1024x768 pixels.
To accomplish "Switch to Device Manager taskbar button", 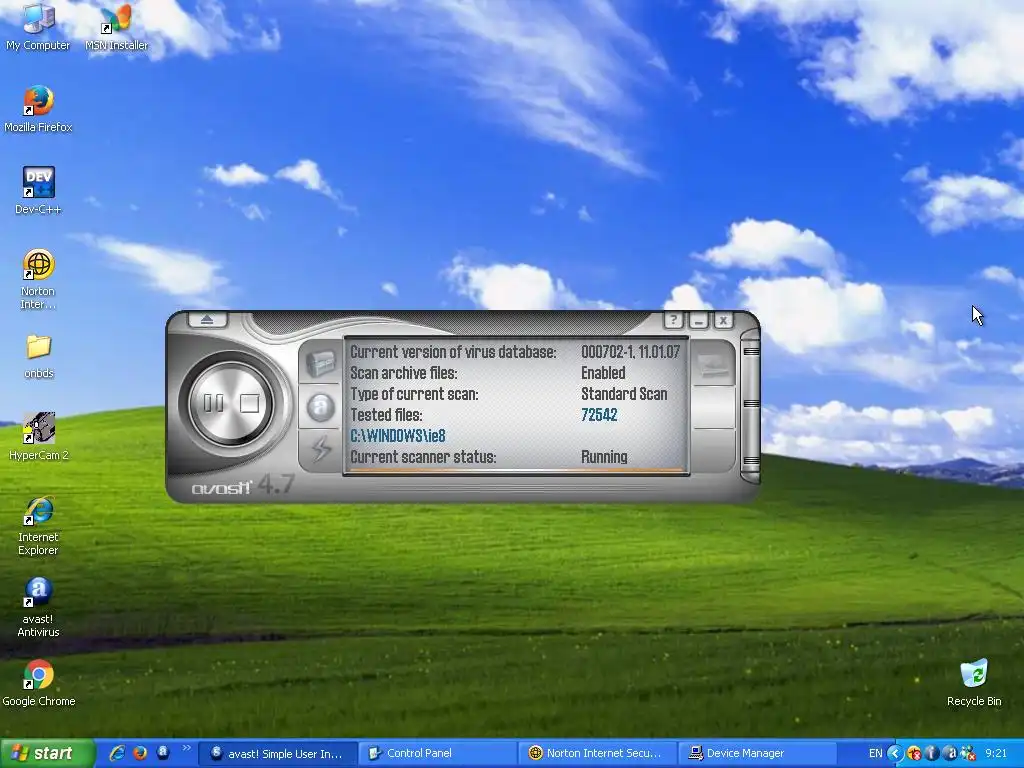I will click(x=757, y=754).
